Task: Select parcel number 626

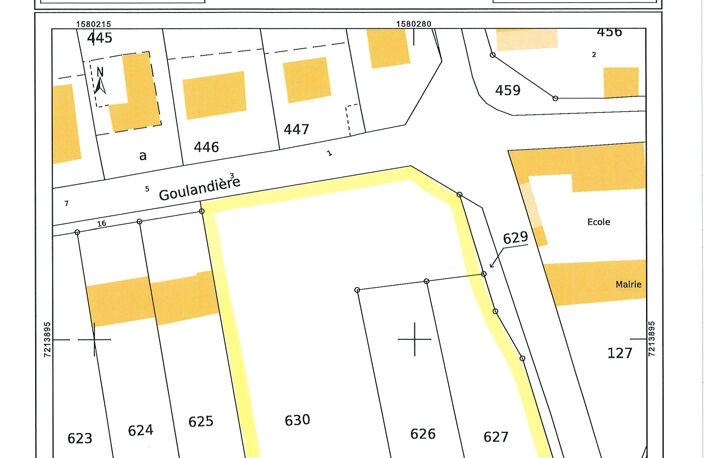Action: tap(423, 434)
